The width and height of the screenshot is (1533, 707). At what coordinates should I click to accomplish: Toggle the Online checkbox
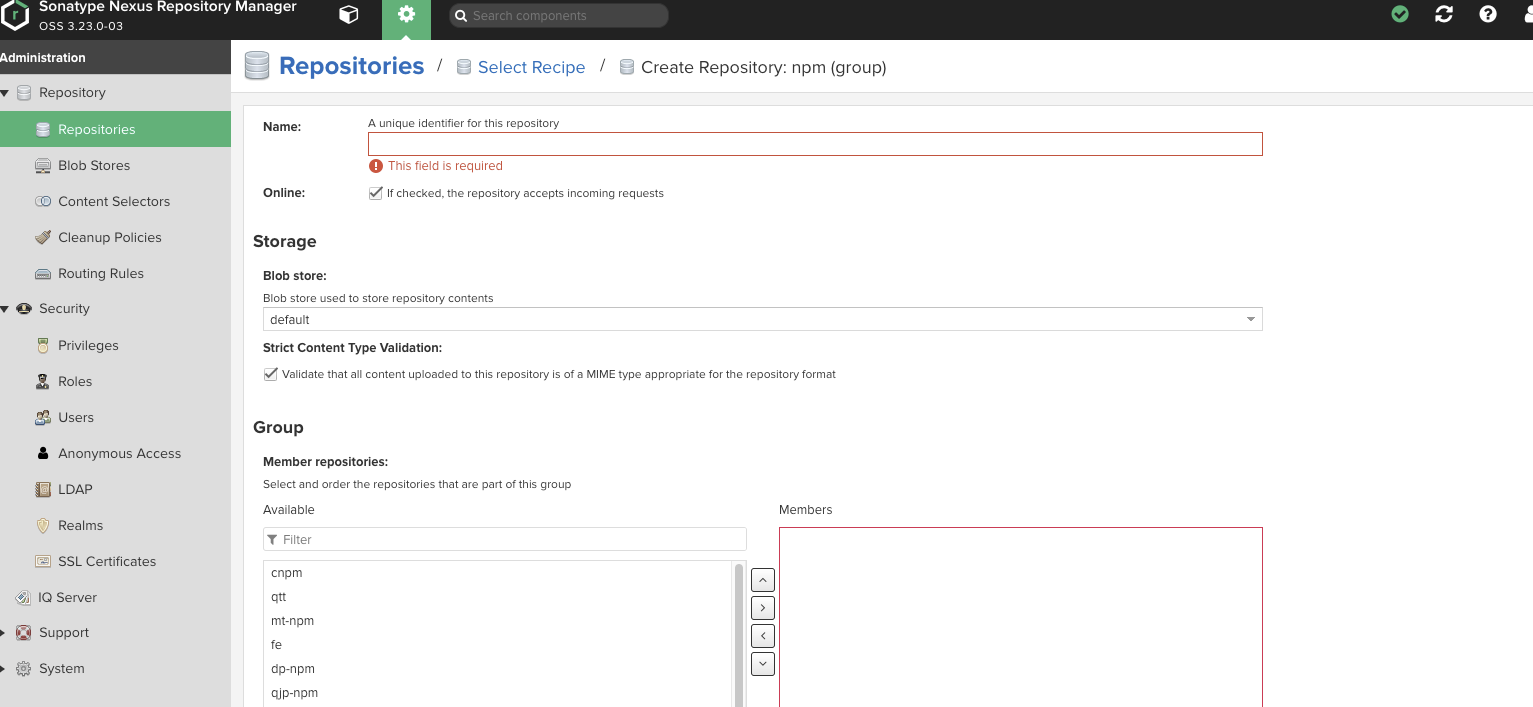point(376,193)
